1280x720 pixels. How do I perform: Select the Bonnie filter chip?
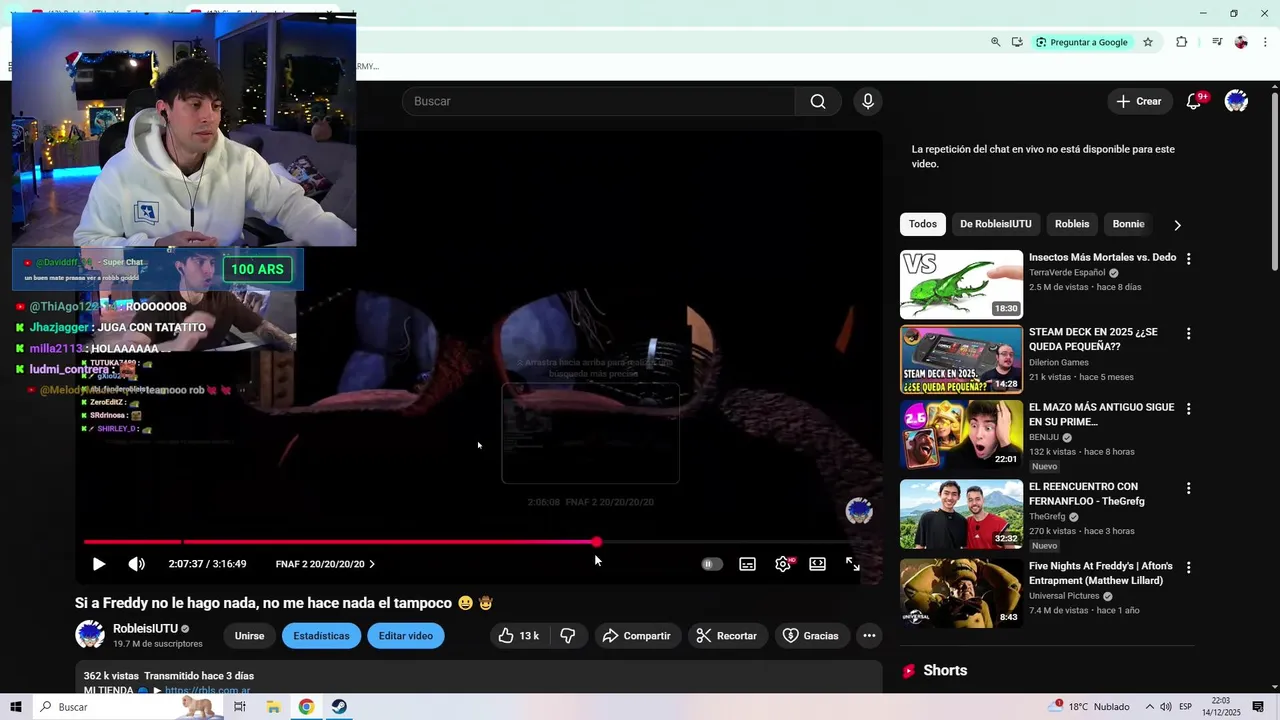pyautogui.click(x=1128, y=224)
